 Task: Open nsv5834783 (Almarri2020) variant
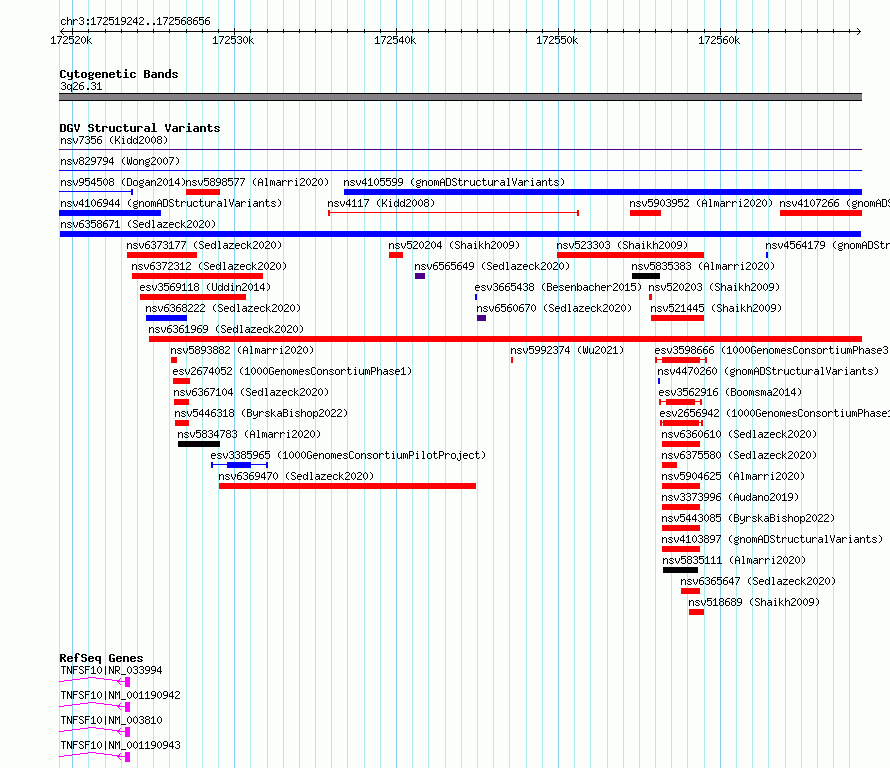[249, 434]
